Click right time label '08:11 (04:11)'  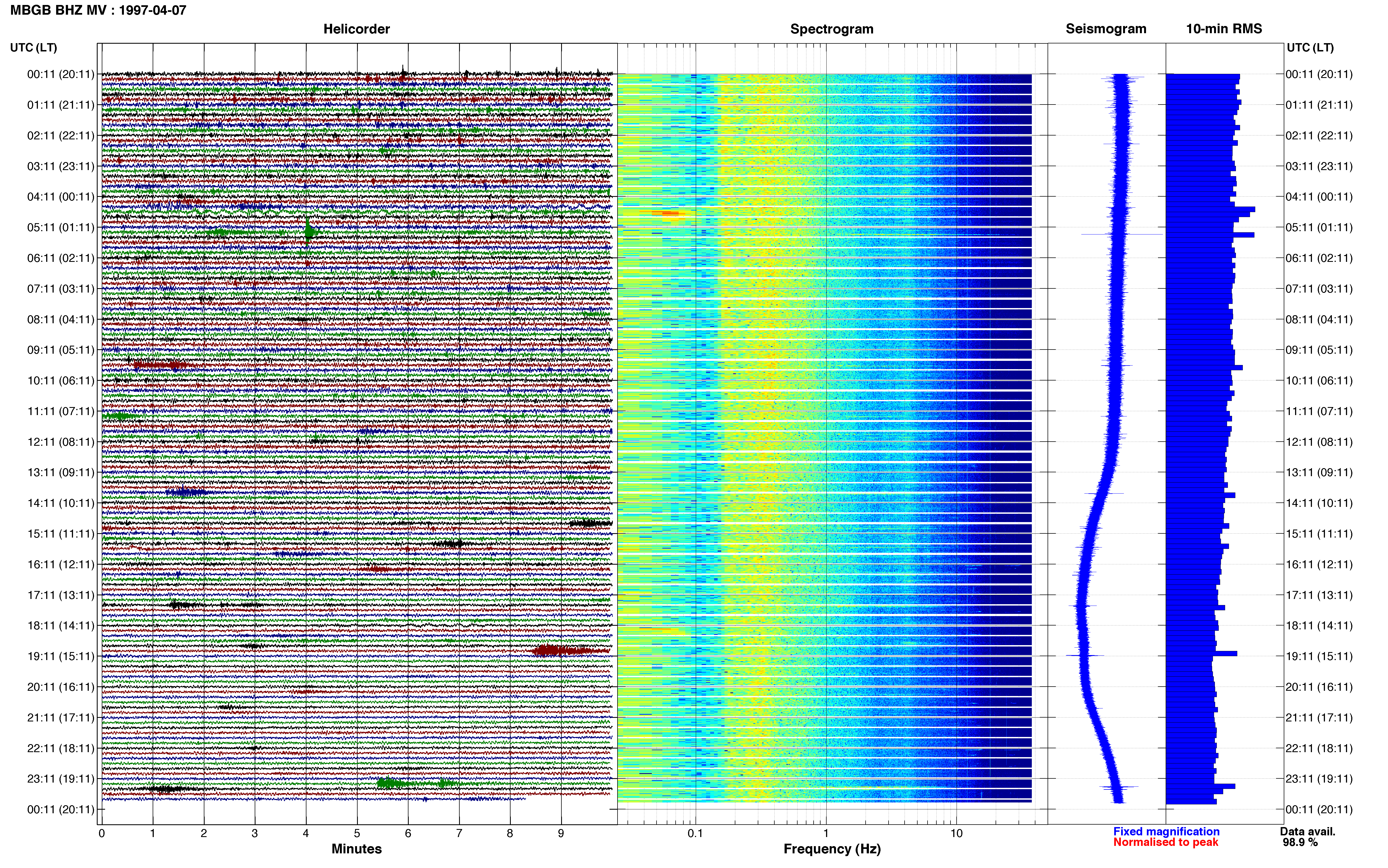1319,320
